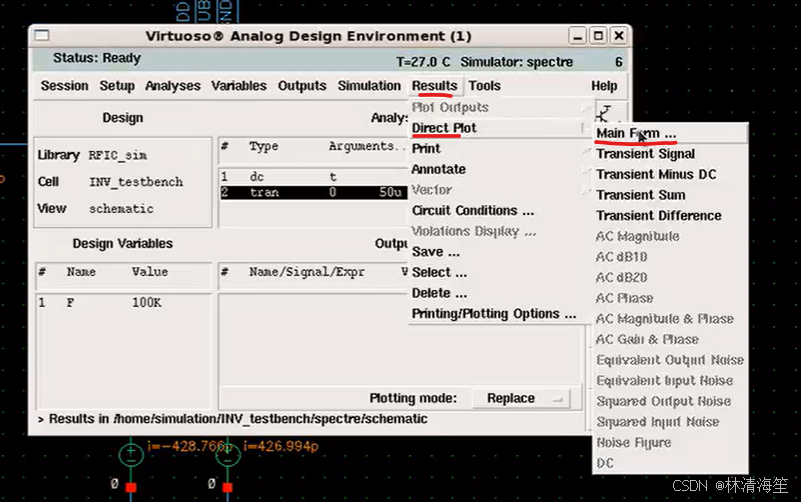The image size is (801, 502).
Task: Open the Outputs menu
Action: (302, 86)
